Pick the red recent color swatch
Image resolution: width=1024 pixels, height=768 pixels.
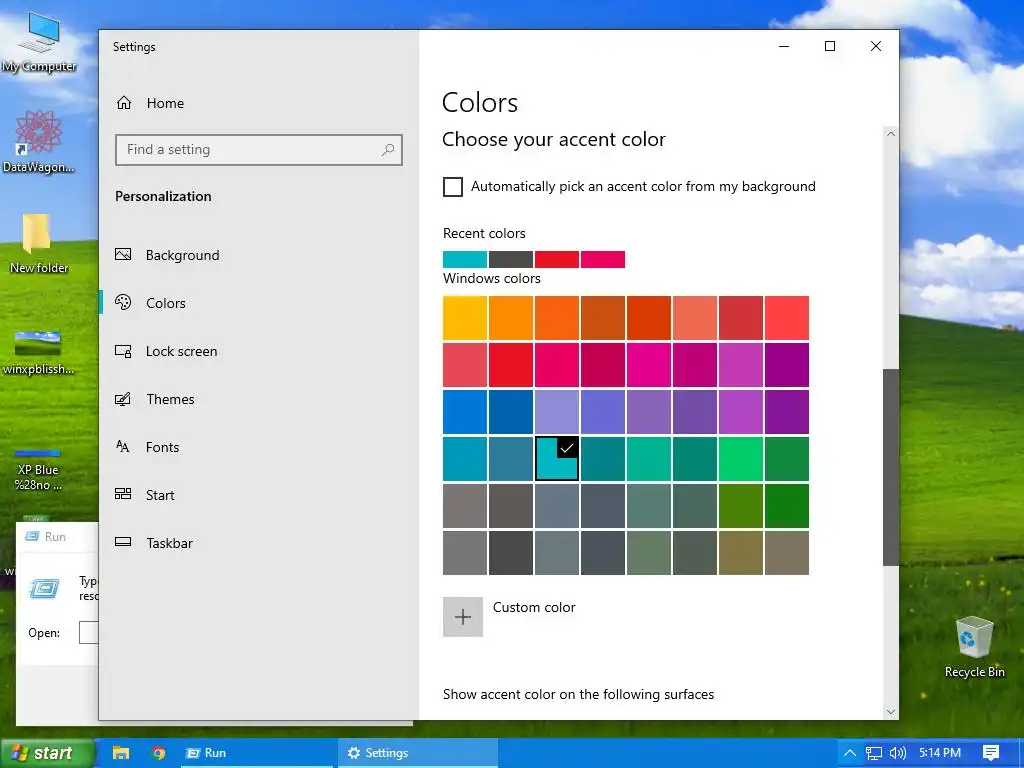coord(556,259)
